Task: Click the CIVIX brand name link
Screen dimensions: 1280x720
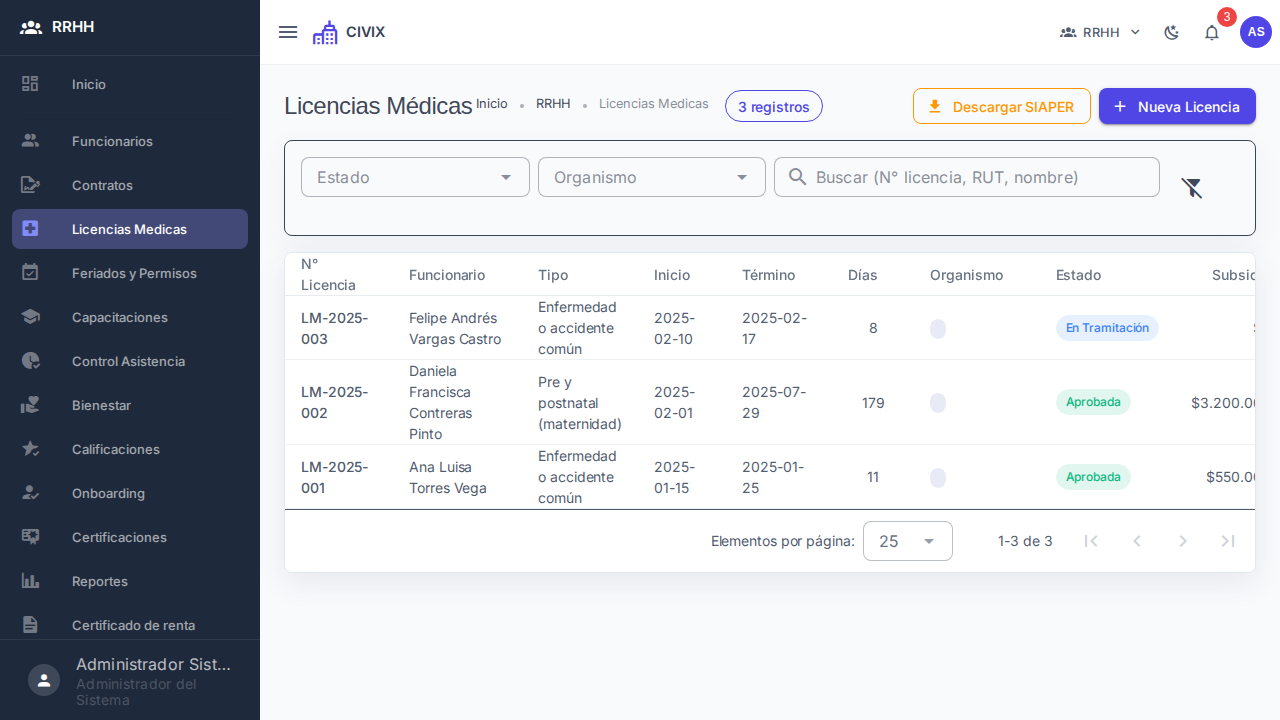Action: [x=365, y=32]
